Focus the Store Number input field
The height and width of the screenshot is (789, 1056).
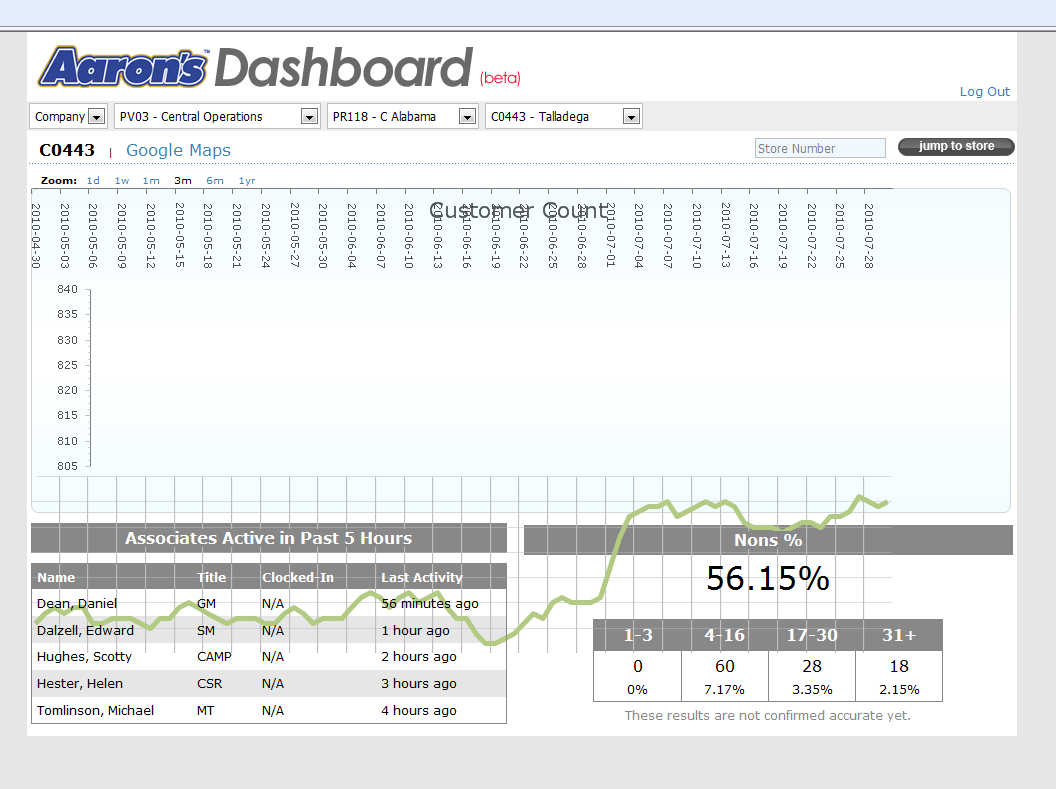coord(820,148)
